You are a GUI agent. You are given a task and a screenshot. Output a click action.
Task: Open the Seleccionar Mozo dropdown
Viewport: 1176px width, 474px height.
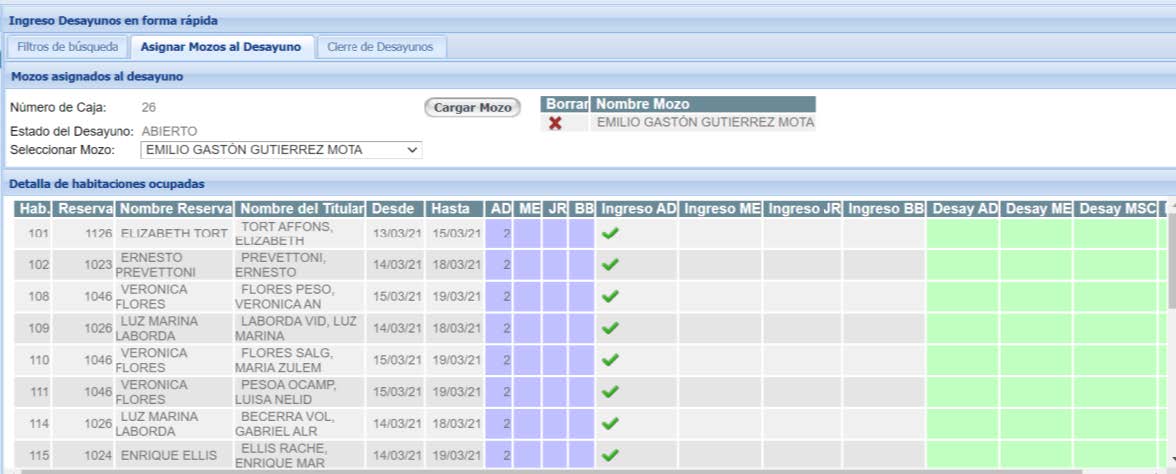pos(281,150)
